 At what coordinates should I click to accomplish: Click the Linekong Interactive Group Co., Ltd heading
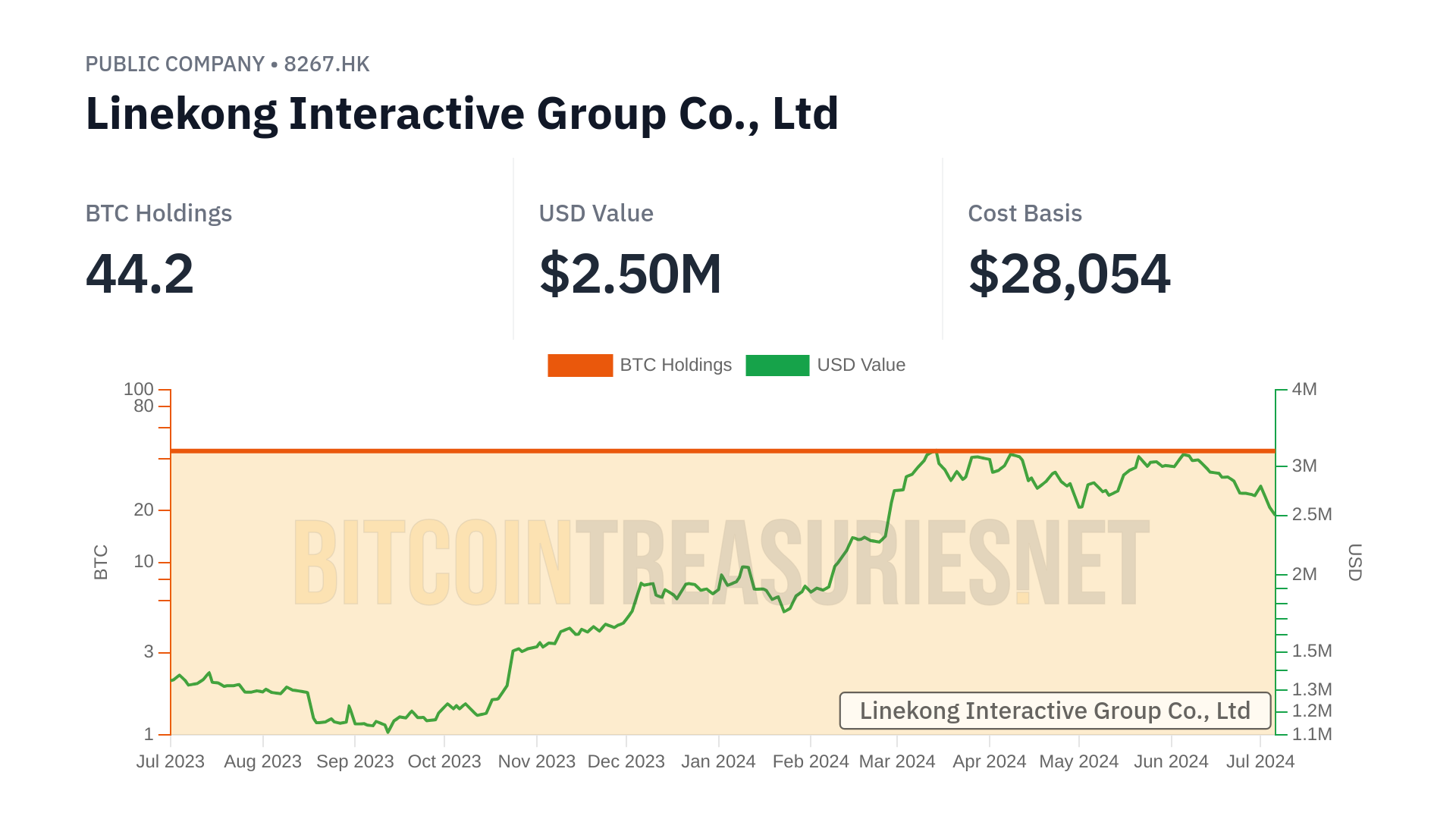462,114
